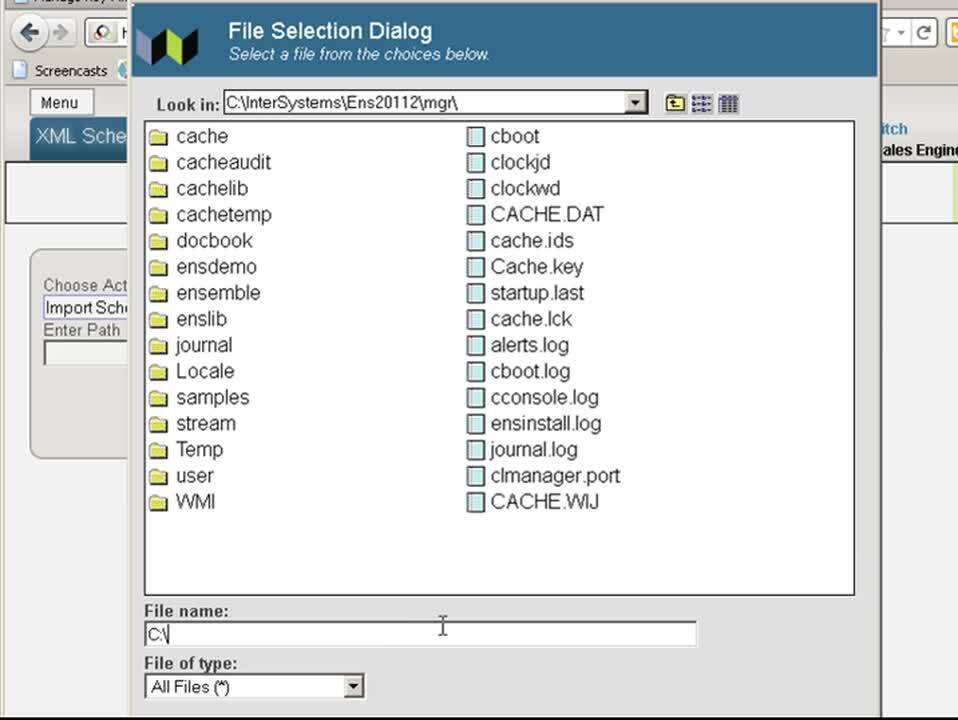Click the browser reload icon

[925, 33]
